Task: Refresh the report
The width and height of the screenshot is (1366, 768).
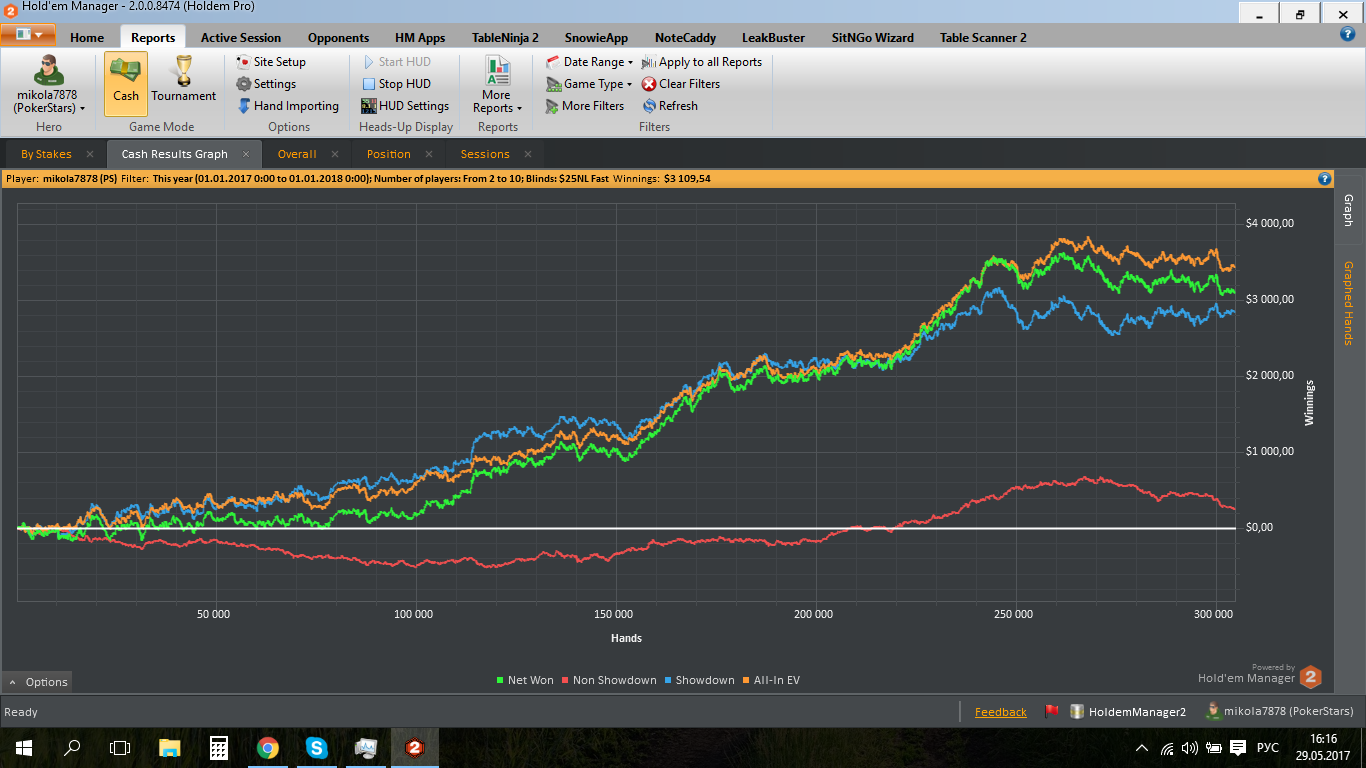Action: [x=670, y=106]
